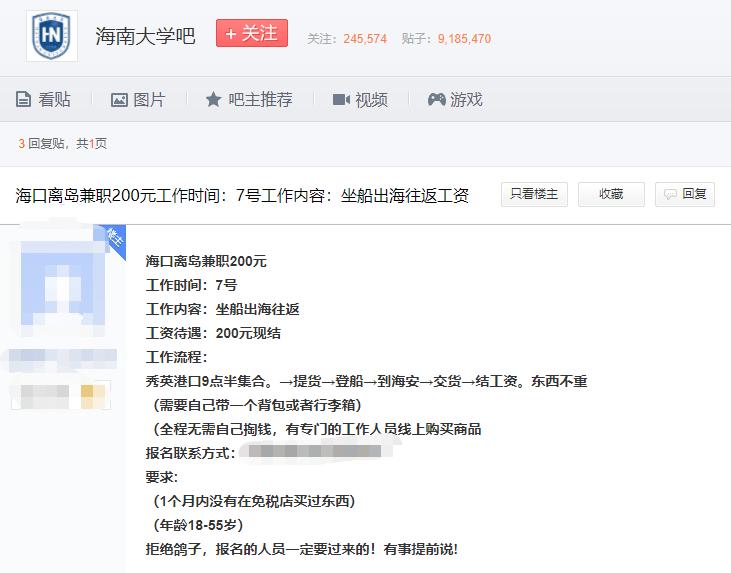Click the blurred 报名联系方式 contact info
The image size is (731, 573).
[316, 452]
